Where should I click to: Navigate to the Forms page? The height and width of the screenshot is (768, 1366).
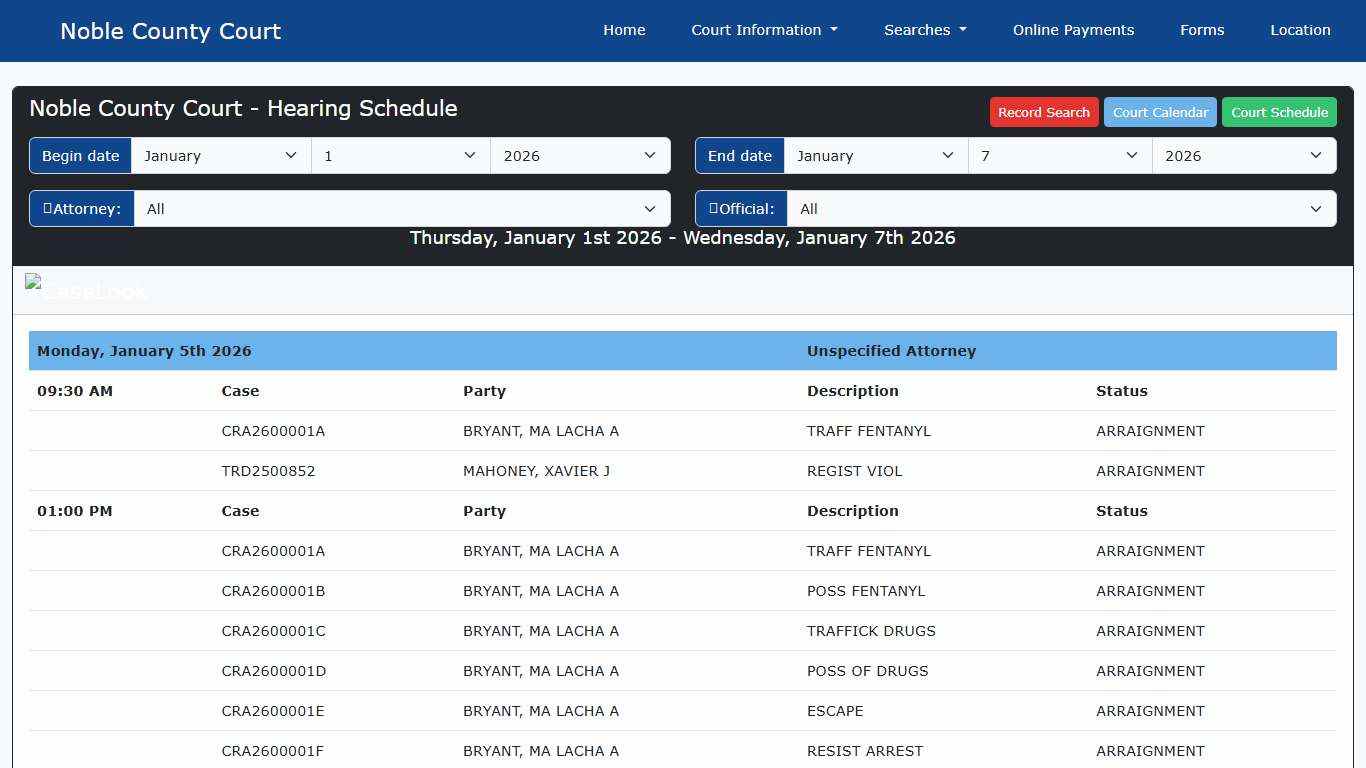[x=1201, y=30]
